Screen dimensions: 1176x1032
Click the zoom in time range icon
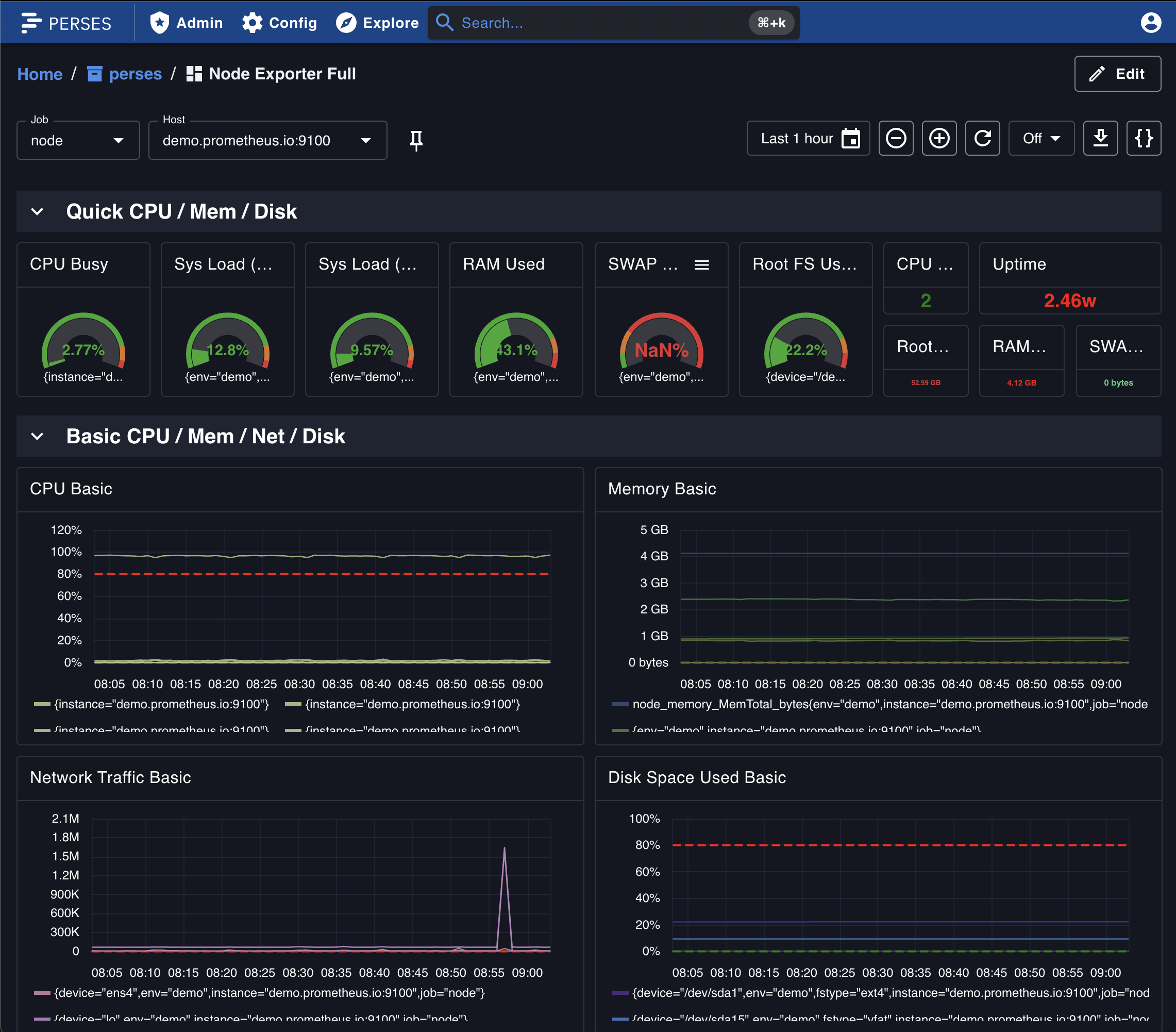pos(938,138)
